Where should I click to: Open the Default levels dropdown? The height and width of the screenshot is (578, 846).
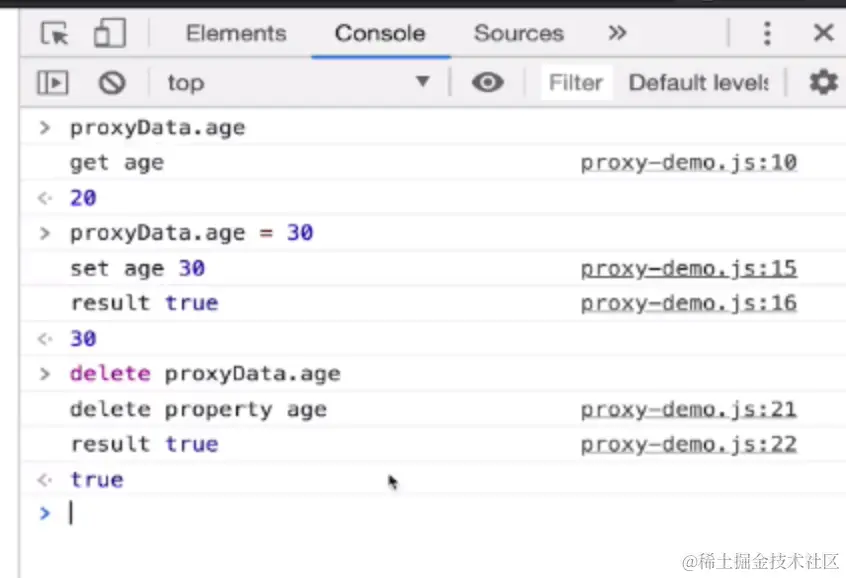click(x=698, y=82)
